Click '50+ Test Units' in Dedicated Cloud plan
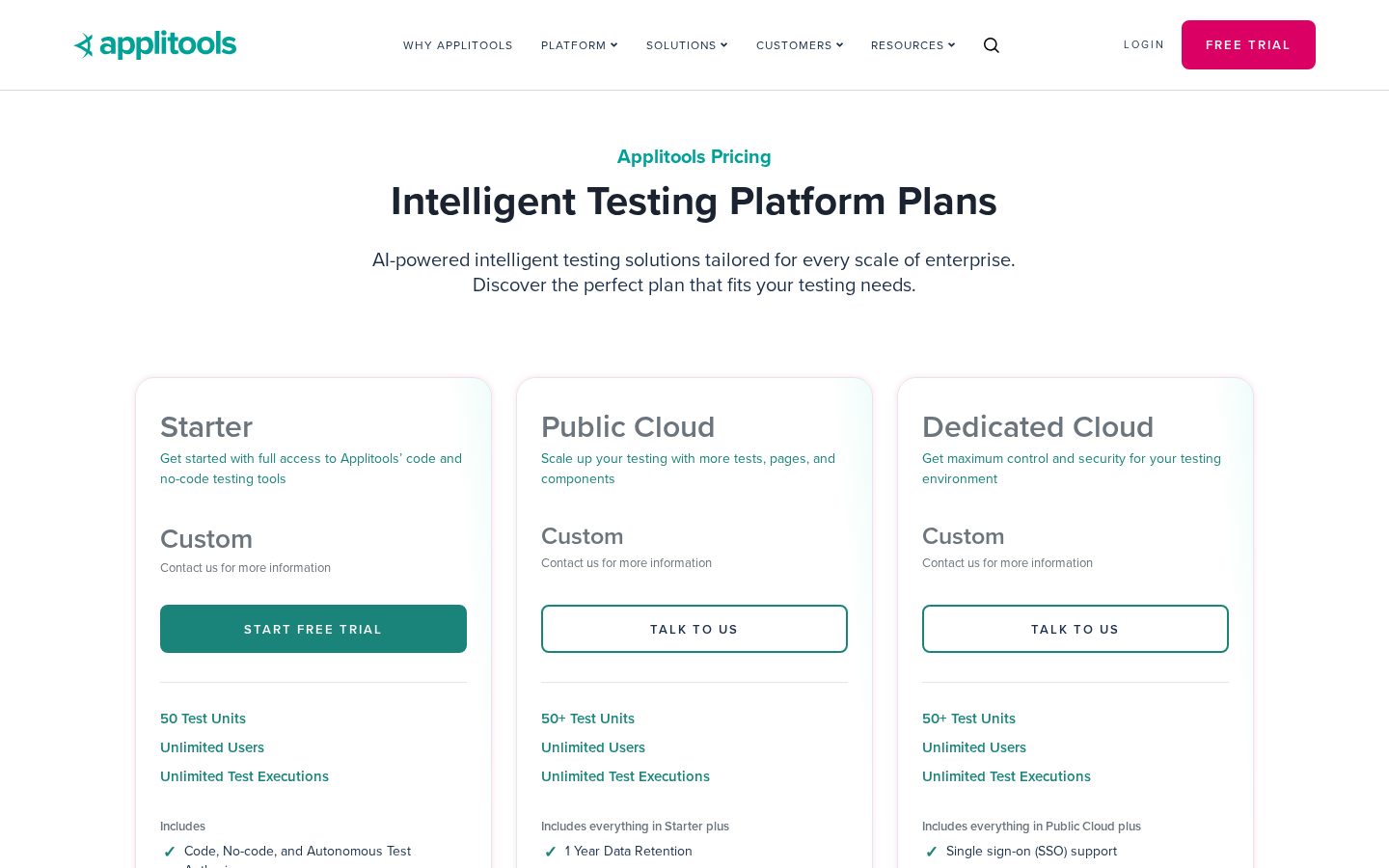The width and height of the screenshot is (1389, 868). [x=968, y=719]
